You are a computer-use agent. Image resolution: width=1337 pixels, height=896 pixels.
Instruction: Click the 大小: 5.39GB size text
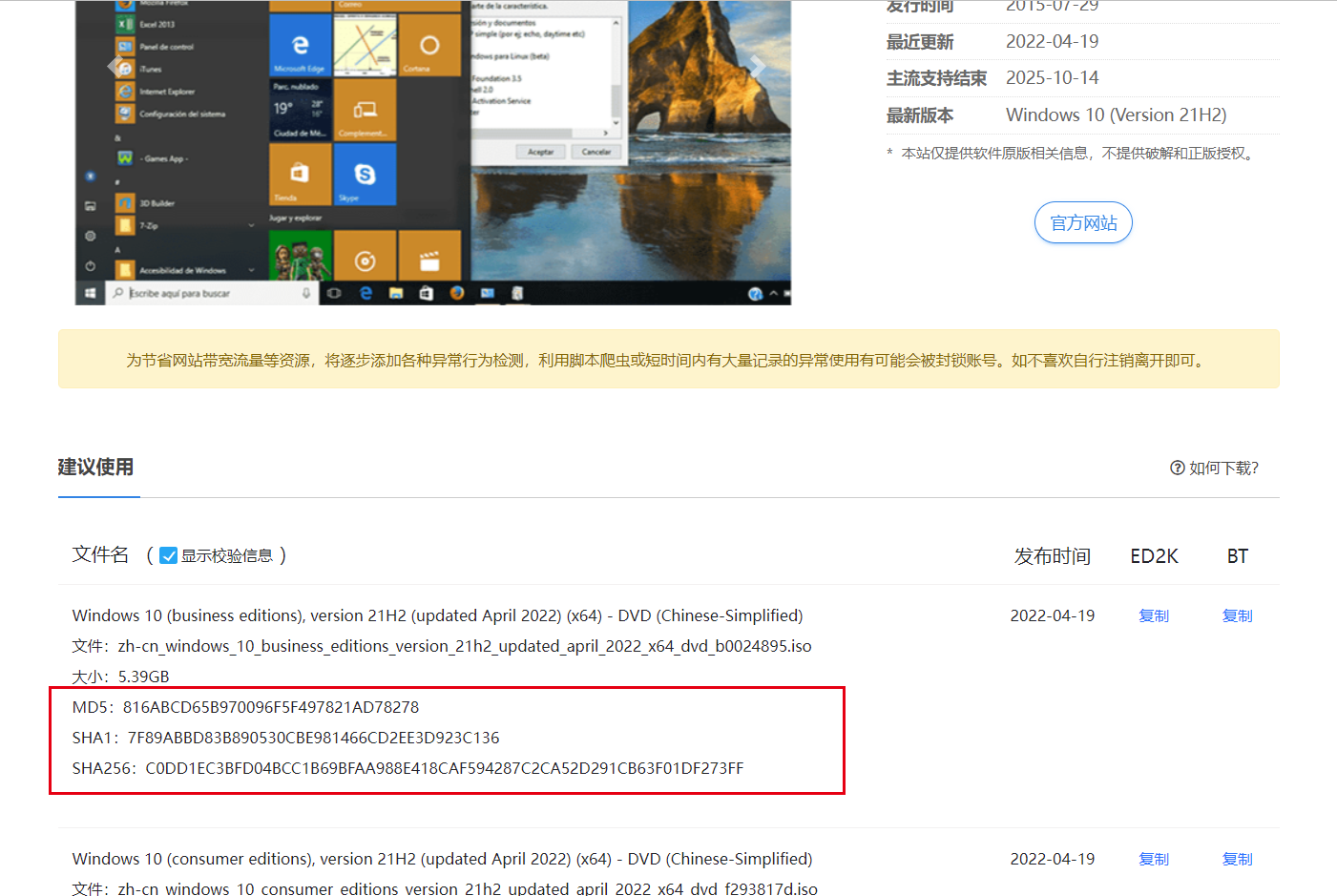coord(121,677)
